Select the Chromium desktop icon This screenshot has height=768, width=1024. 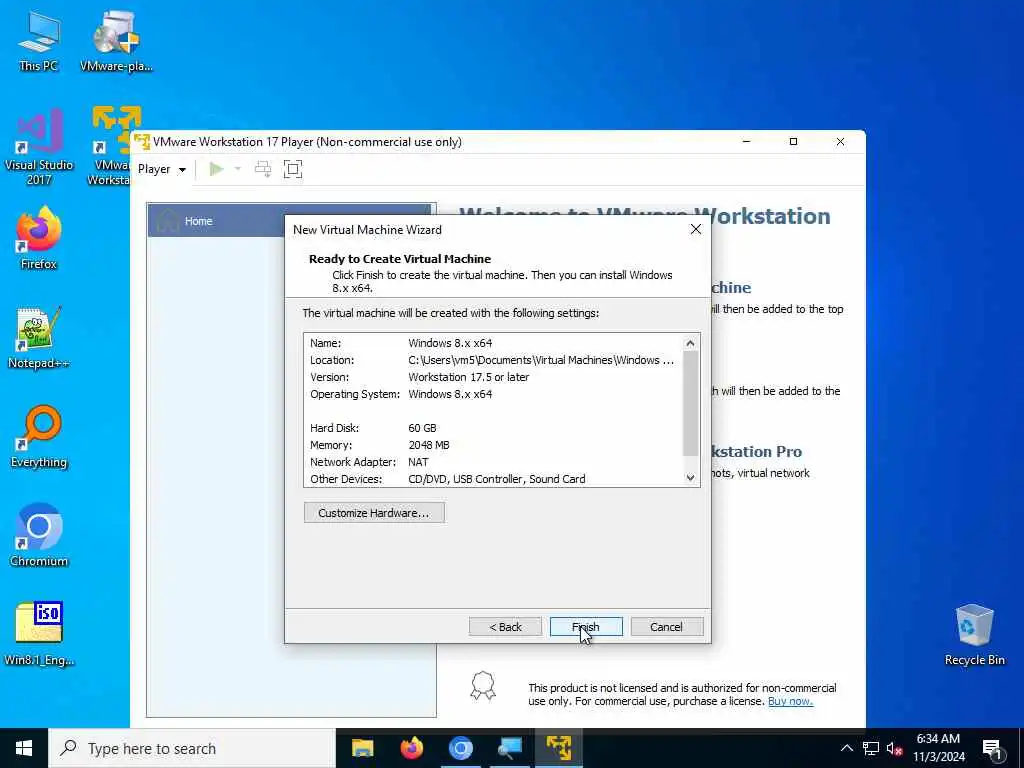(x=39, y=536)
